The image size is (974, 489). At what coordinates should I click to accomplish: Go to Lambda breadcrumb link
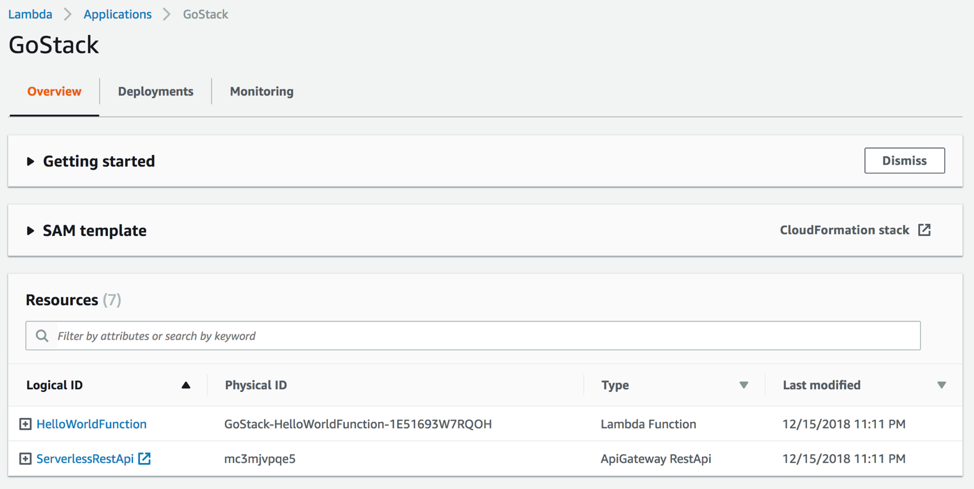(30, 14)
